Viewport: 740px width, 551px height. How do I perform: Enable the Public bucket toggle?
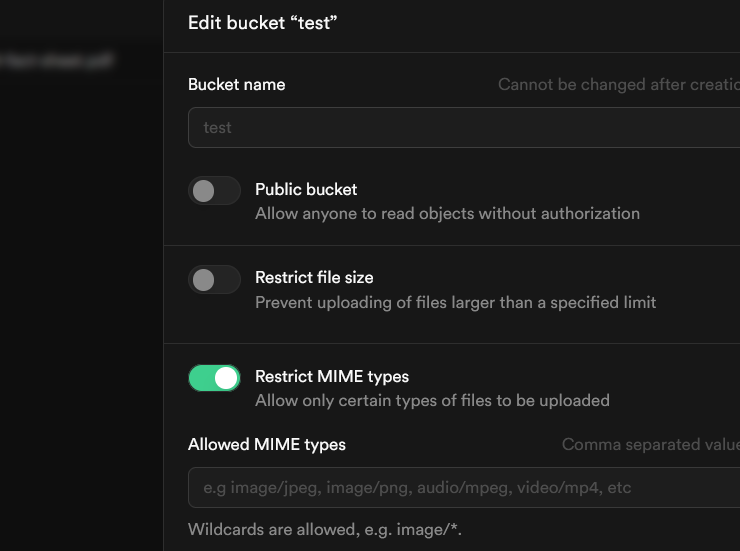pyautogui.click(x=214, y=191)
